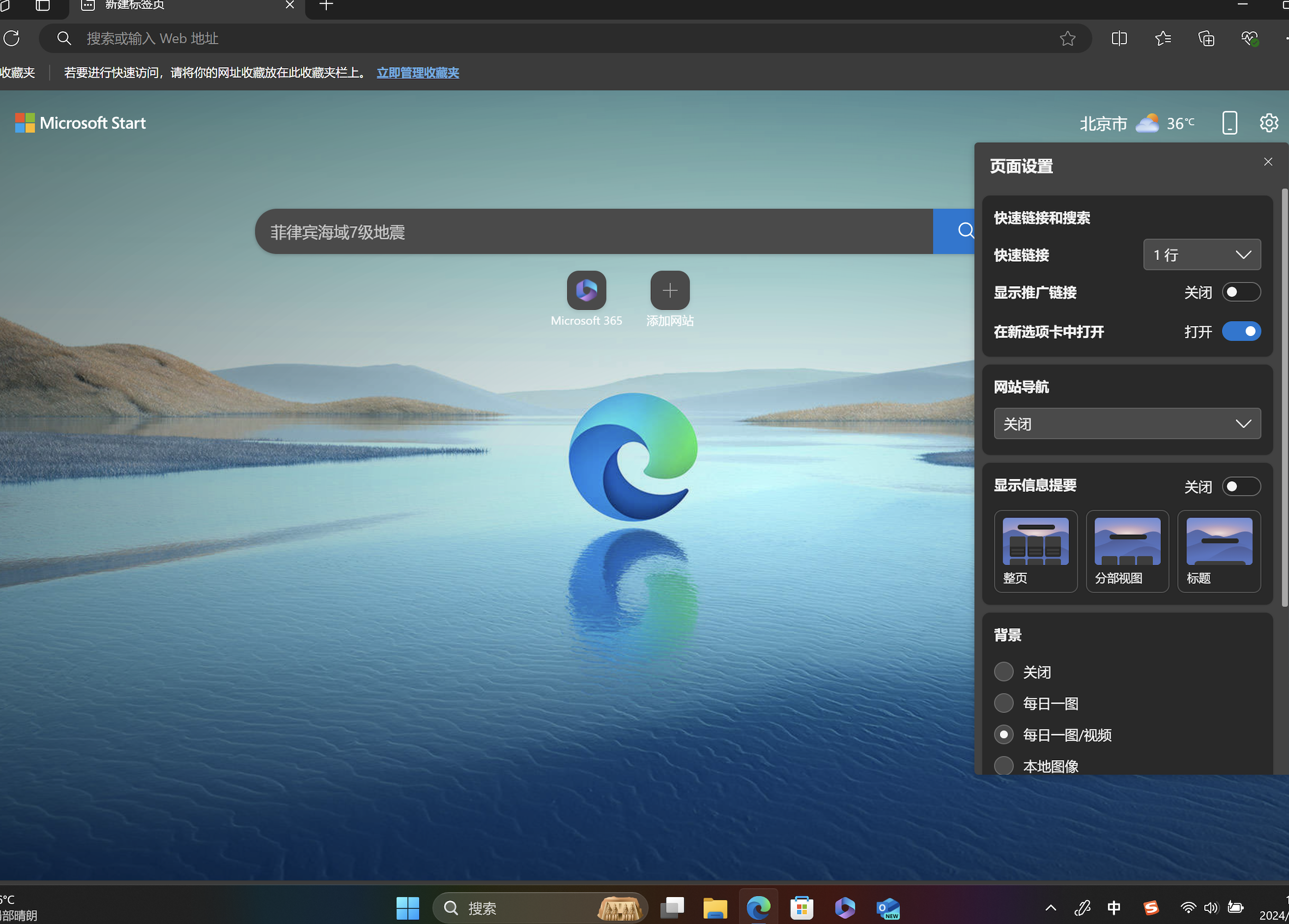Click the browser essentials heart icon

(1249, 38)
